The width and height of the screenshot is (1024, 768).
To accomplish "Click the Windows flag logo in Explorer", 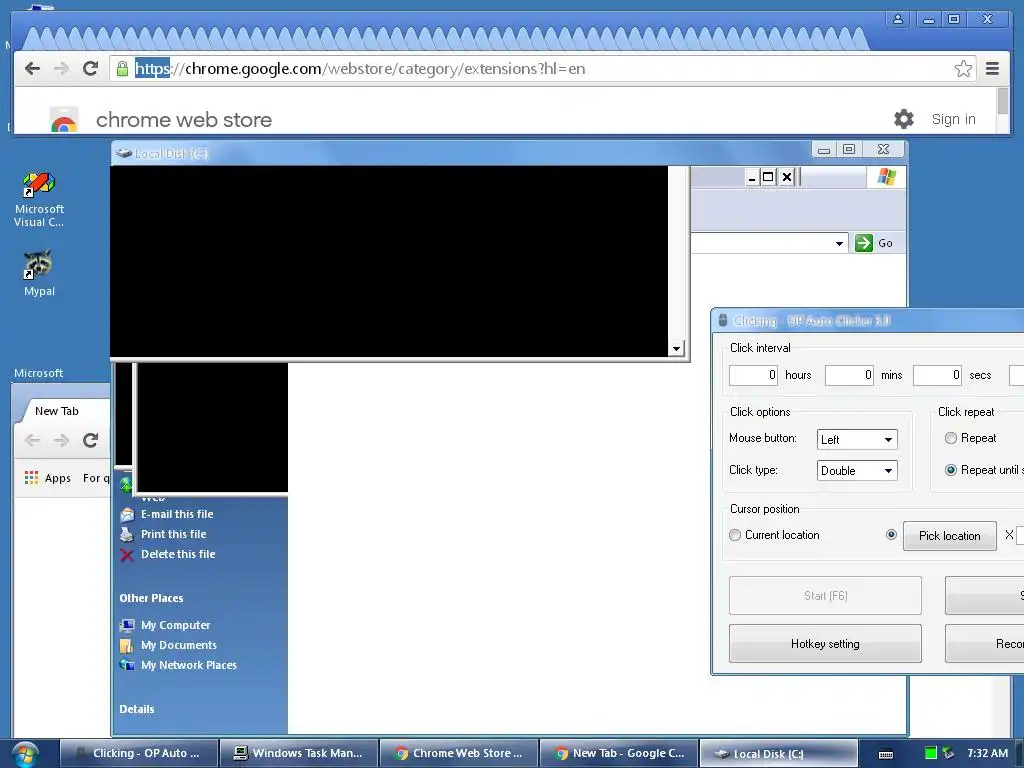I will pyautogui.click(x=886, y=176).
